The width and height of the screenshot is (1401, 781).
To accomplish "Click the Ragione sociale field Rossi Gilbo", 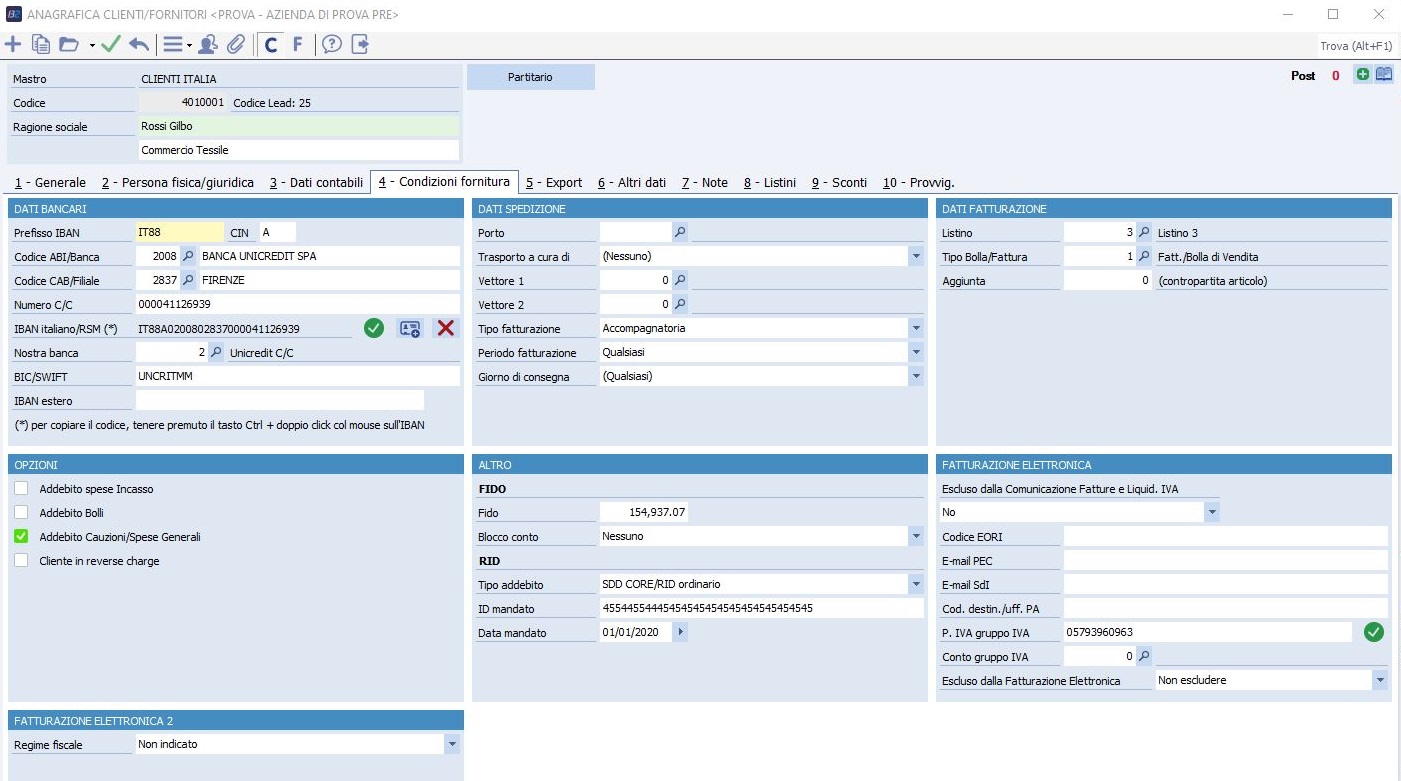I will 298,126.
